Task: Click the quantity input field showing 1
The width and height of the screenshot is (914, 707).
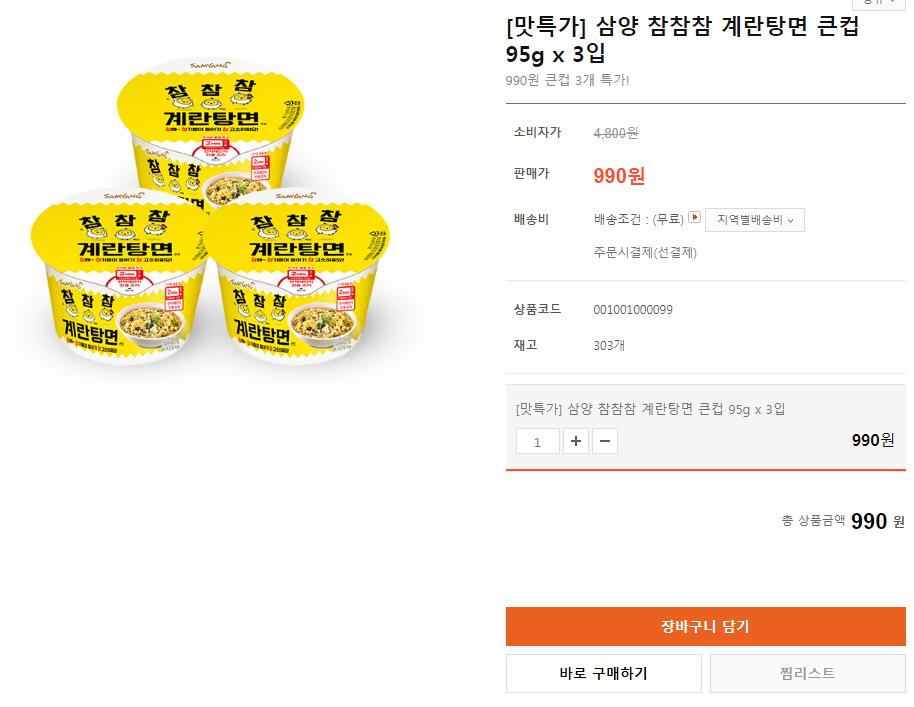Action: click(537, 441)
